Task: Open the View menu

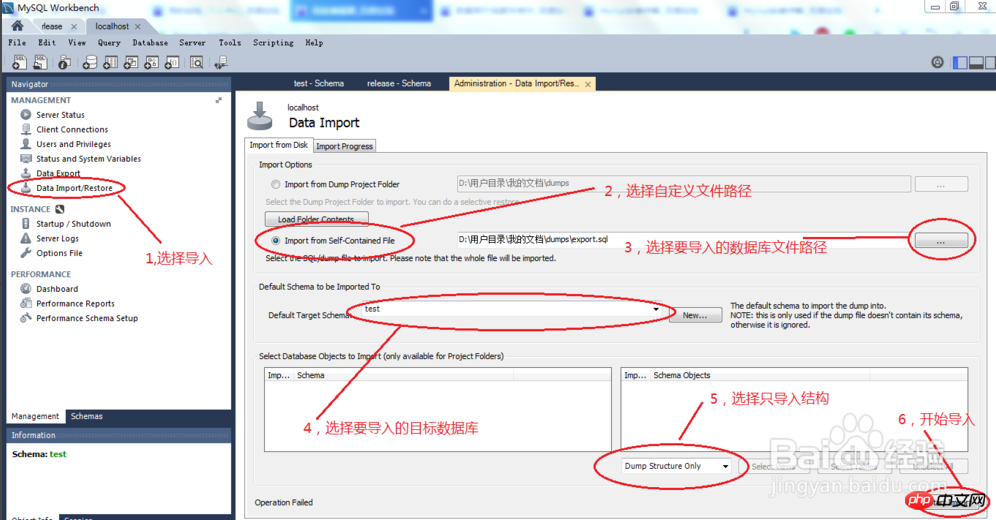Action: pos(77,43)
